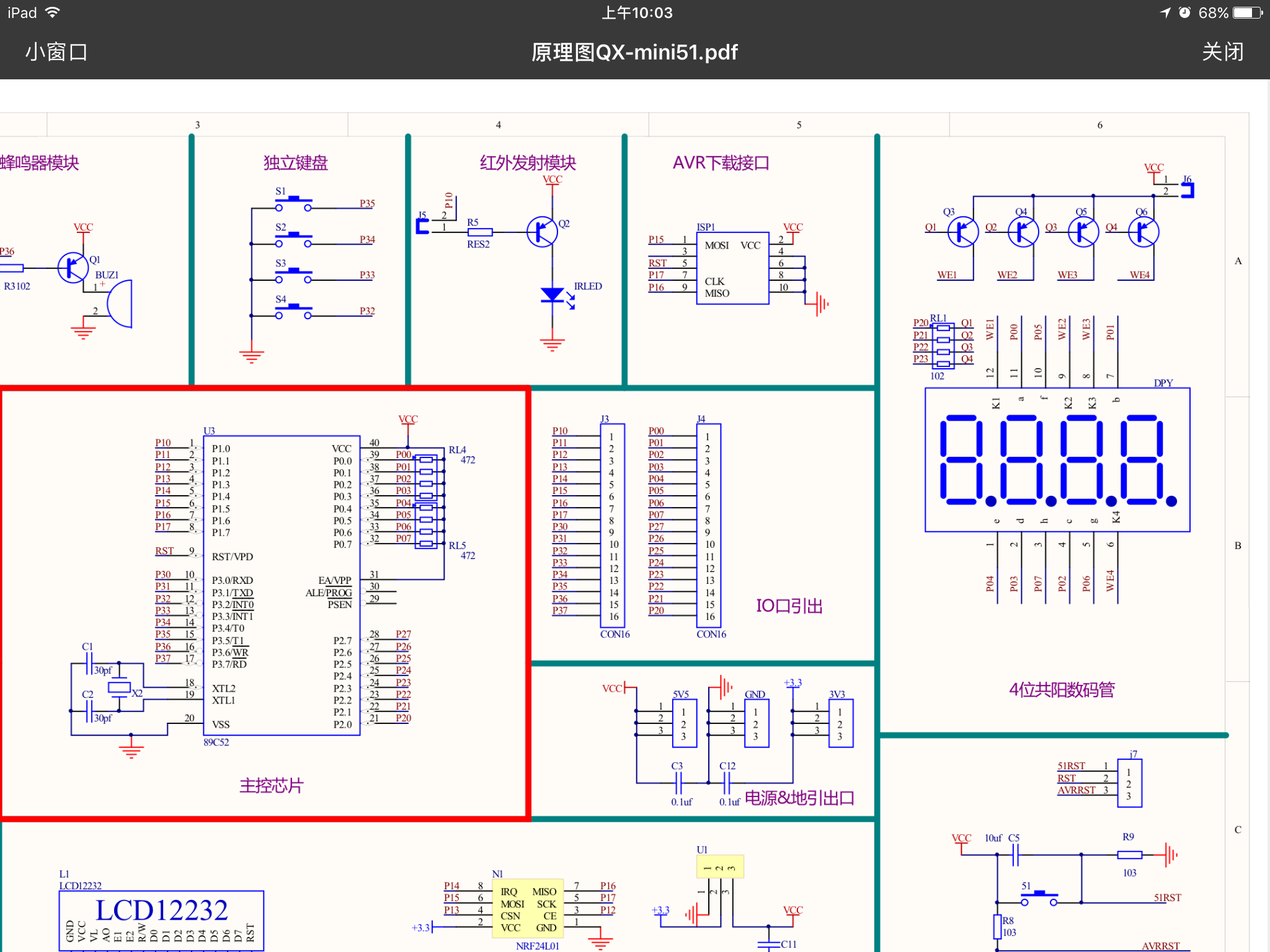This screenshot has width=1270, height=952.
Task: Tap the BUZ1 buzzer symbol
Action: [x=119, y=304]
